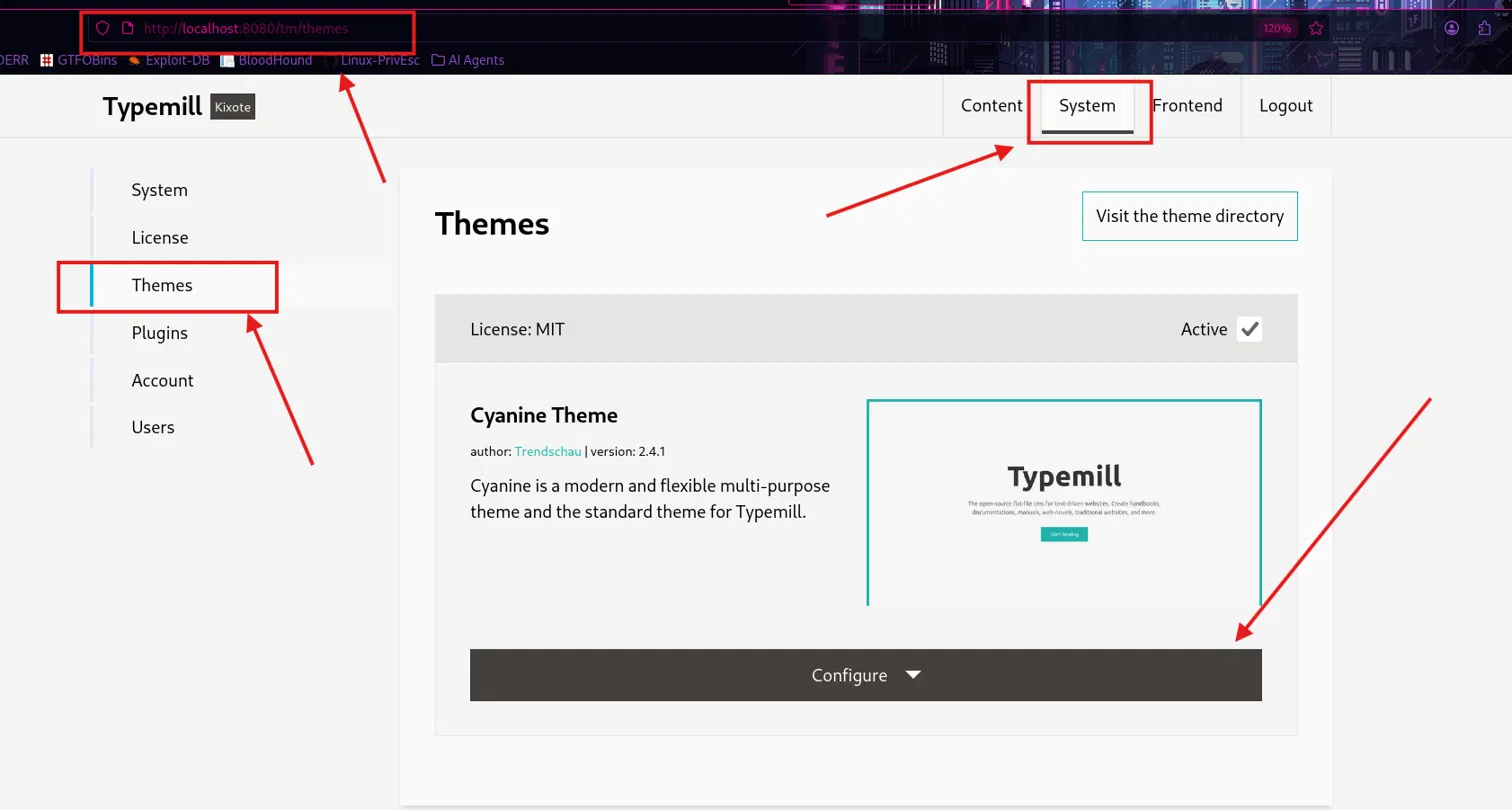This screenshot has width=1512, height=810.
Task: Click Visit the theme directory button
Action: (1190, 216)
